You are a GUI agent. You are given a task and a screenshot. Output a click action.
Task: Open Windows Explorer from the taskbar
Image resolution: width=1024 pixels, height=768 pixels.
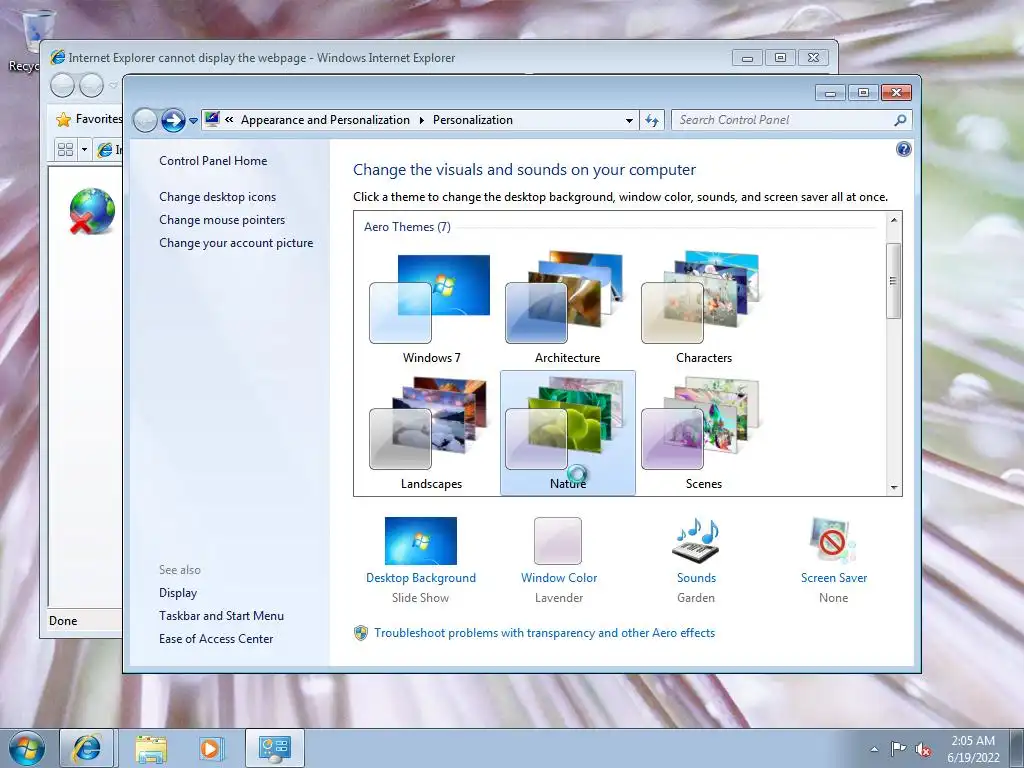(x=151, y=749)
